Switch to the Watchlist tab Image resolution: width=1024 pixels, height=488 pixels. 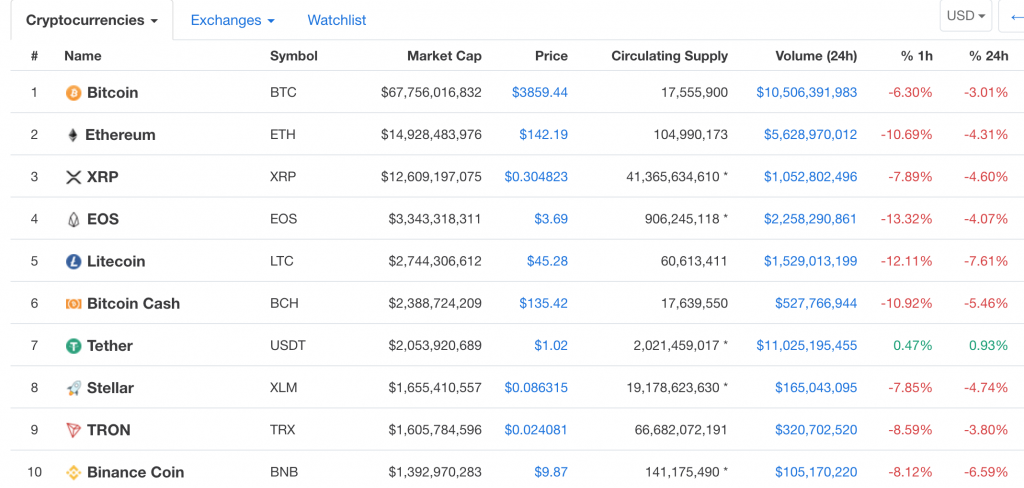(337, 20)
